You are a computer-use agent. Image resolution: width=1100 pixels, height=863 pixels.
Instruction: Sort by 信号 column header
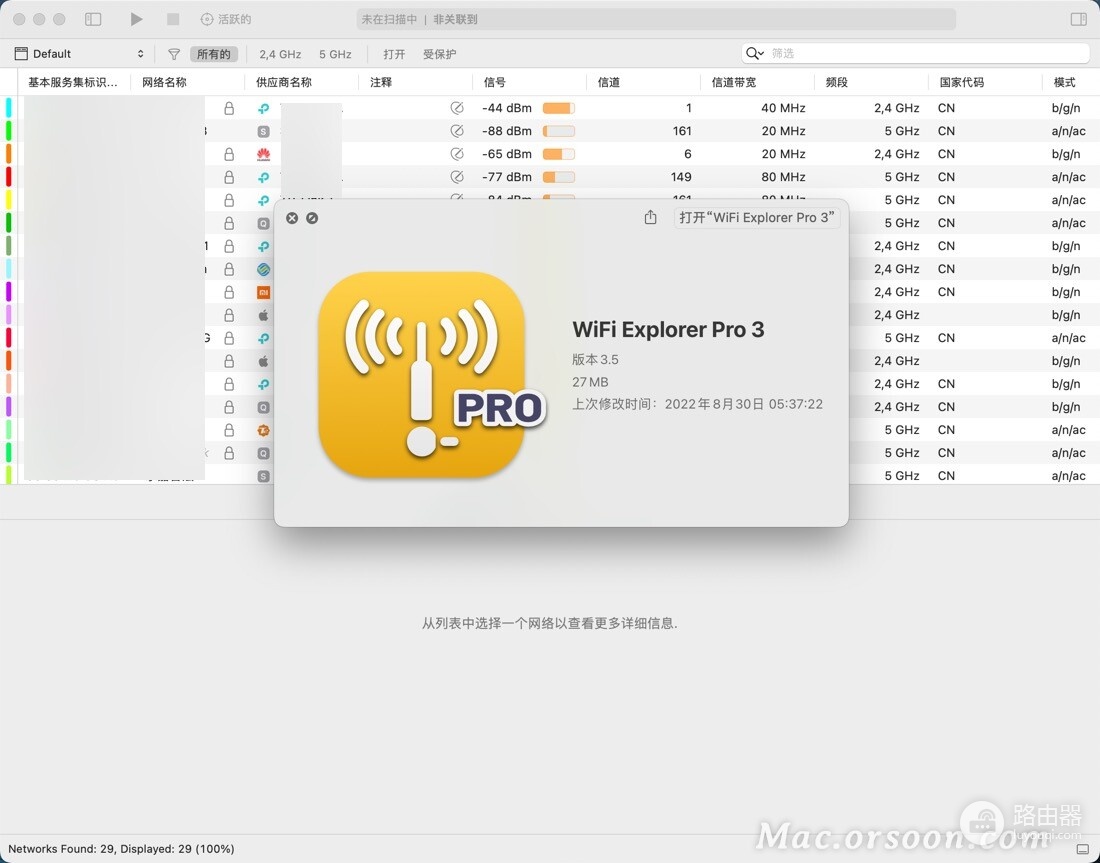coord(495,82)
